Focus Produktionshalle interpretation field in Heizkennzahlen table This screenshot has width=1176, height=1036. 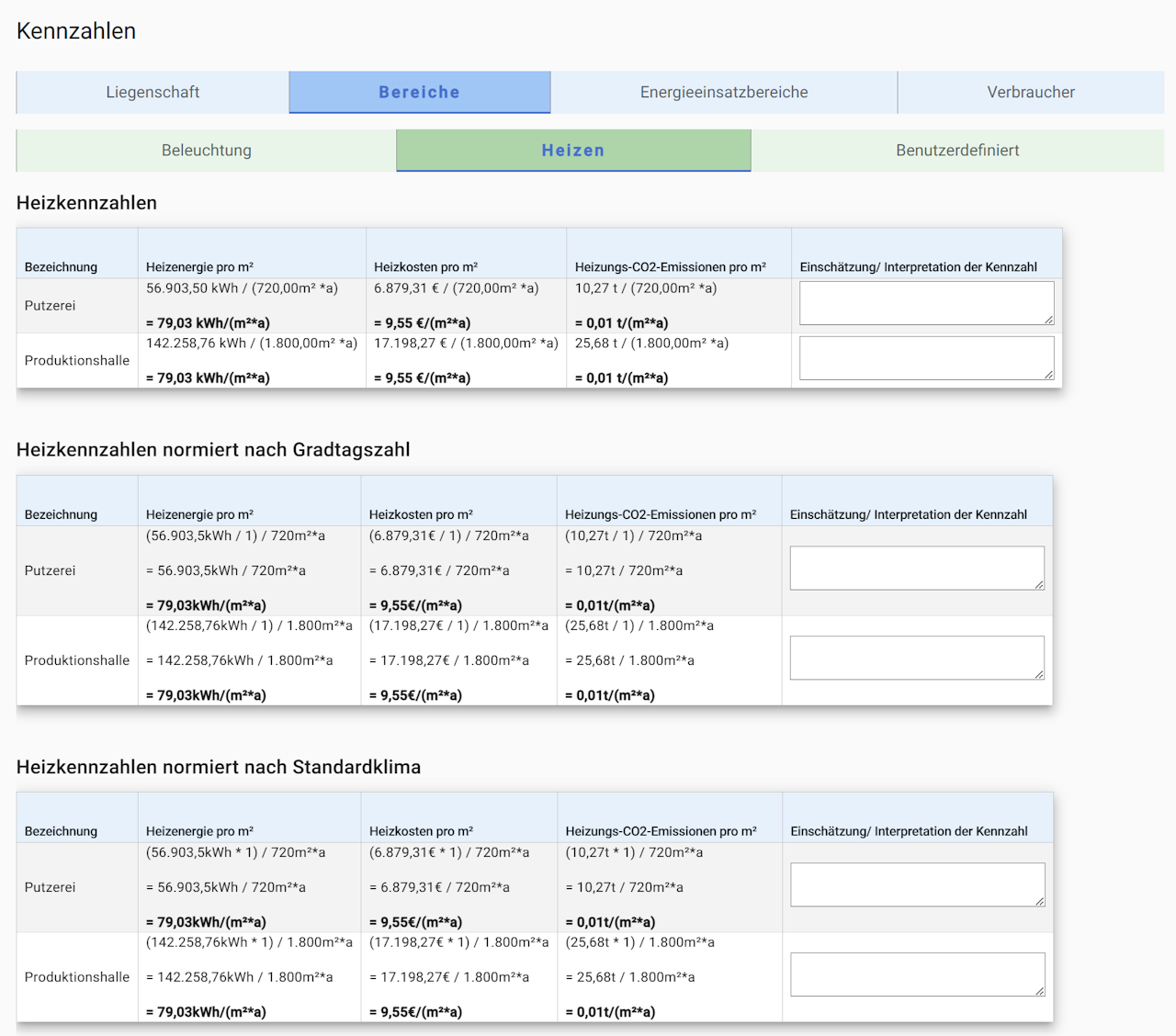926,358
